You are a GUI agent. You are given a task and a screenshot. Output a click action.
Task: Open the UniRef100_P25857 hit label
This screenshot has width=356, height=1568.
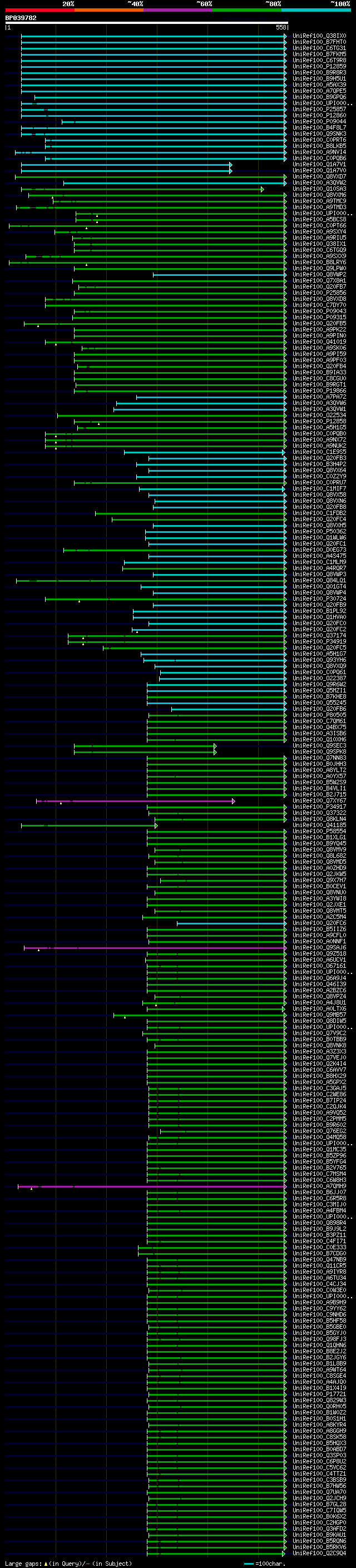coord(319,110)
